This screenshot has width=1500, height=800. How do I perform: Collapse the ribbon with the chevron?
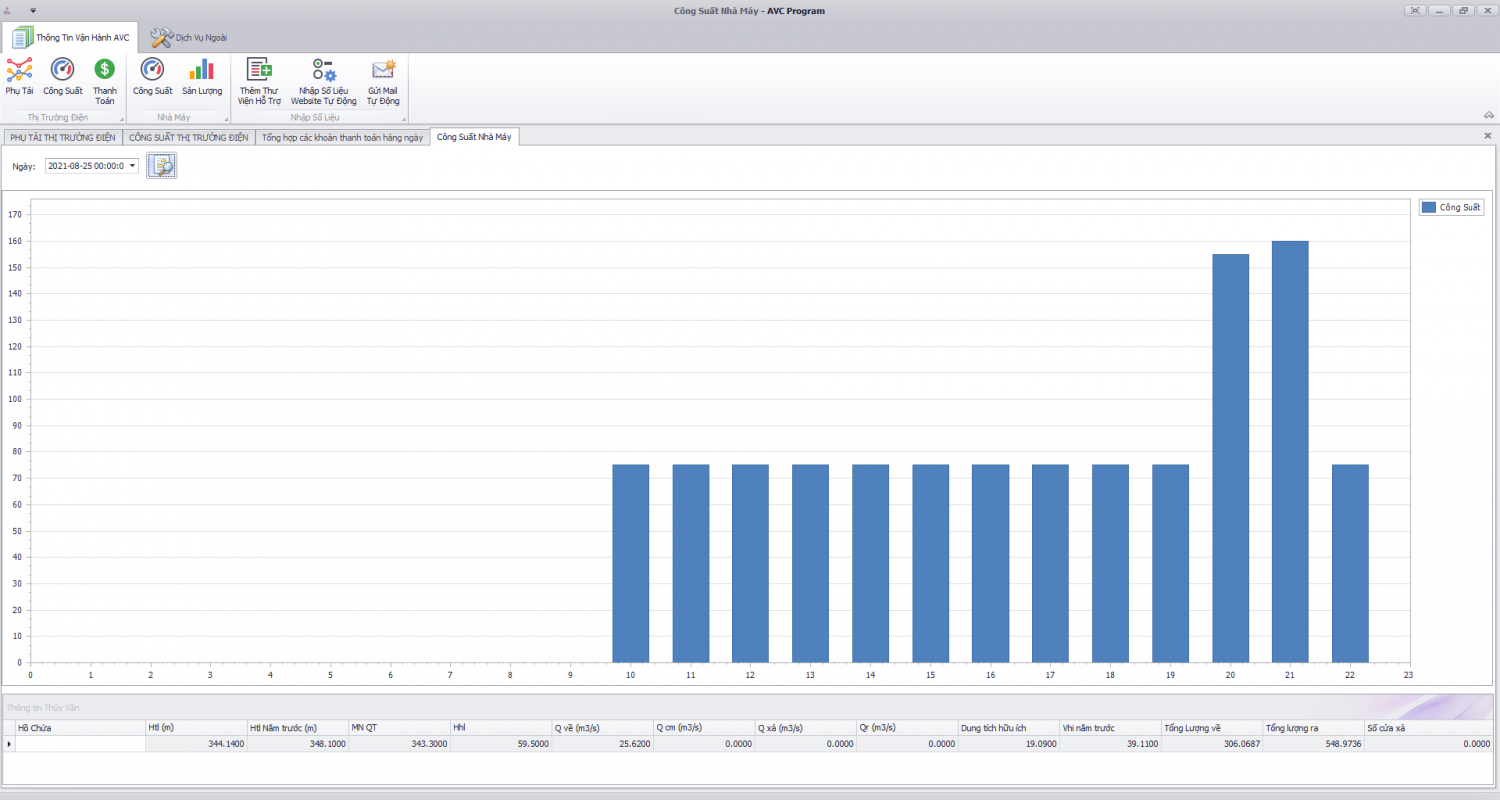pyautogui.click(x=1488, y=115)
